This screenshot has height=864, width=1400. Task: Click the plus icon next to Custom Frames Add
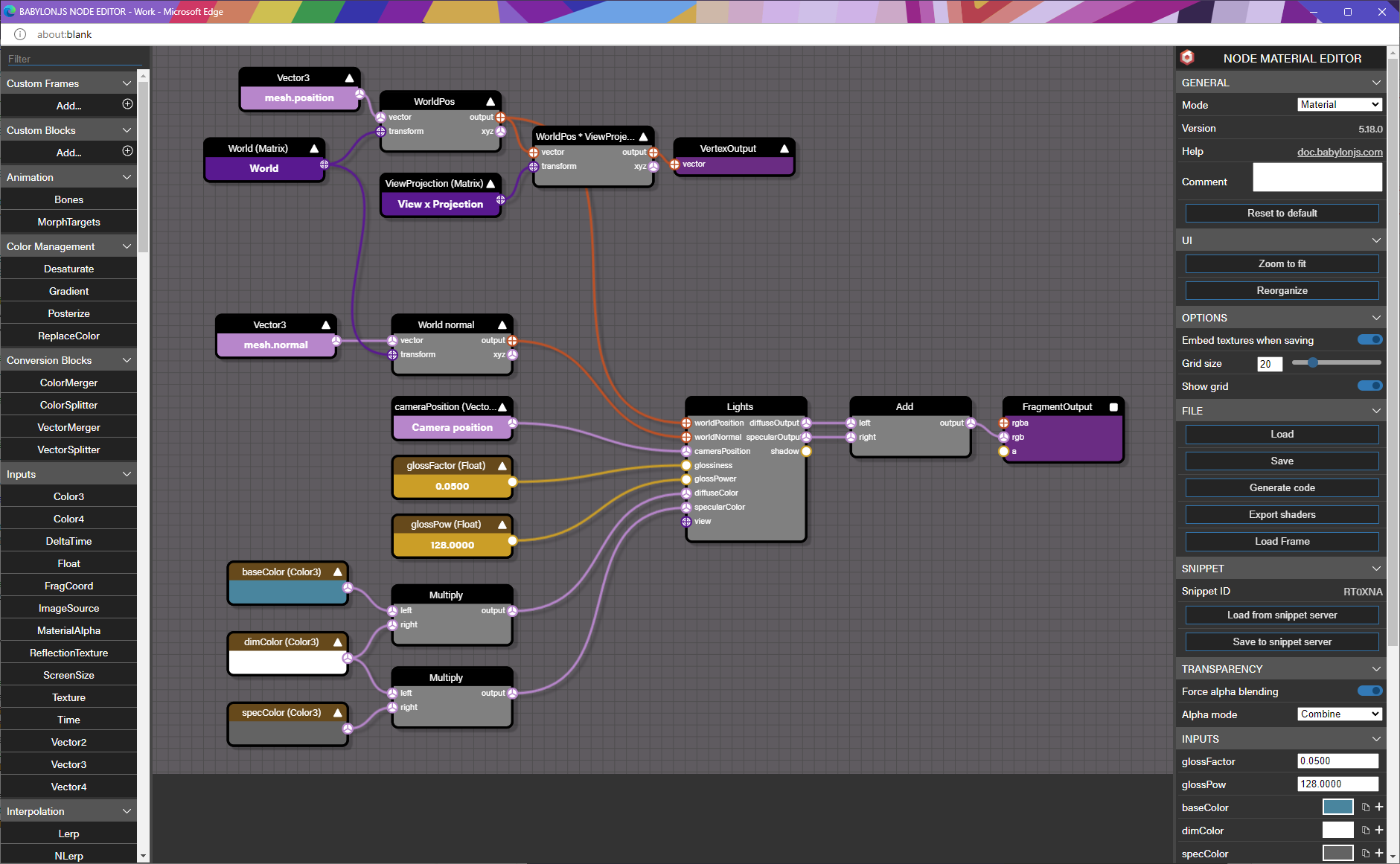click(127, 104)
